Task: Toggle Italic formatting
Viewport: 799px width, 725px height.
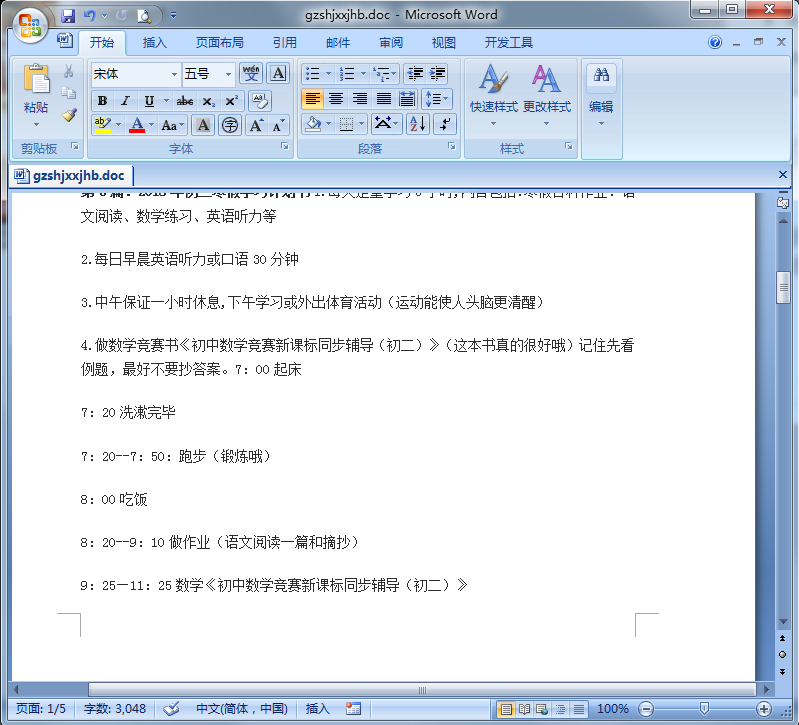Action: [x=125, y=101]
